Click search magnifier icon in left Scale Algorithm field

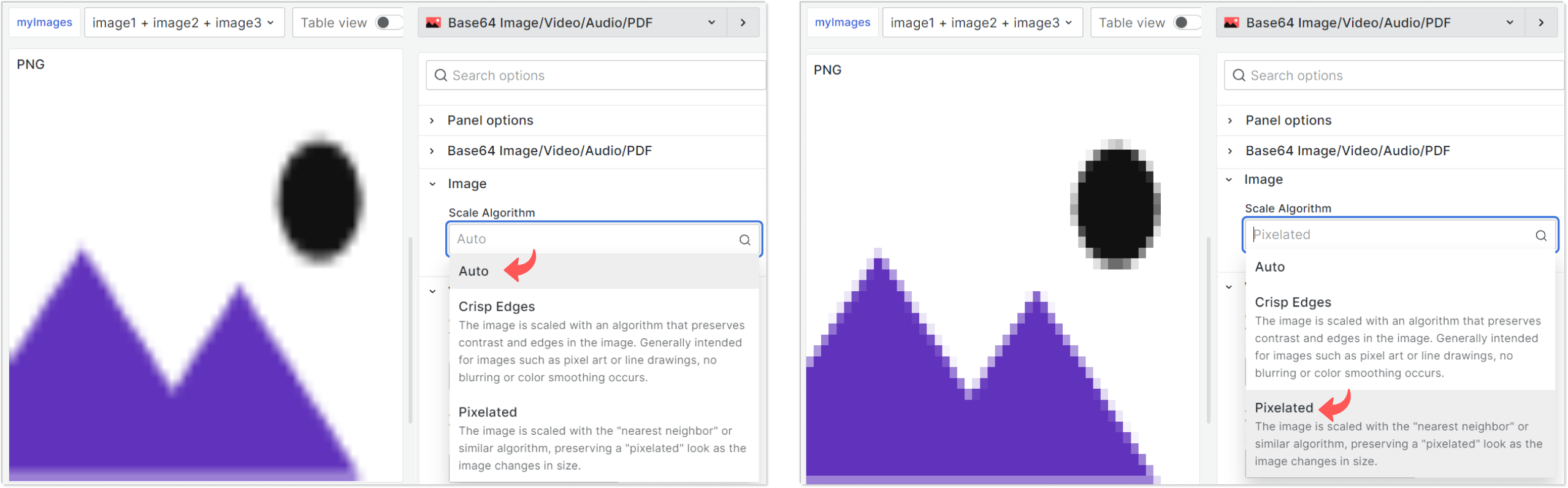(744, 240)
